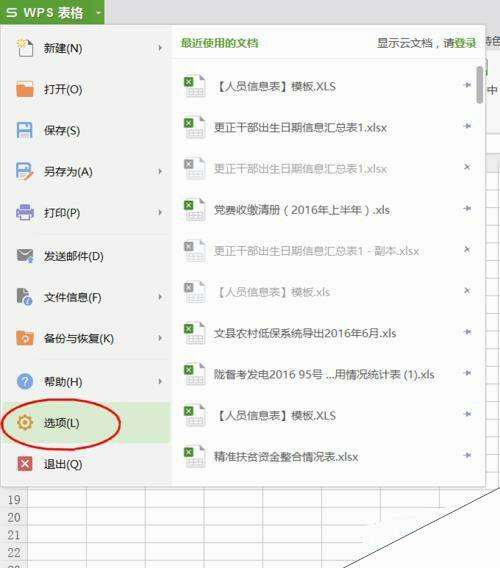Open the WPS 表格 dropdown arrow
Viewport: 500px width, 568px height.
click(x=98, y=13)
